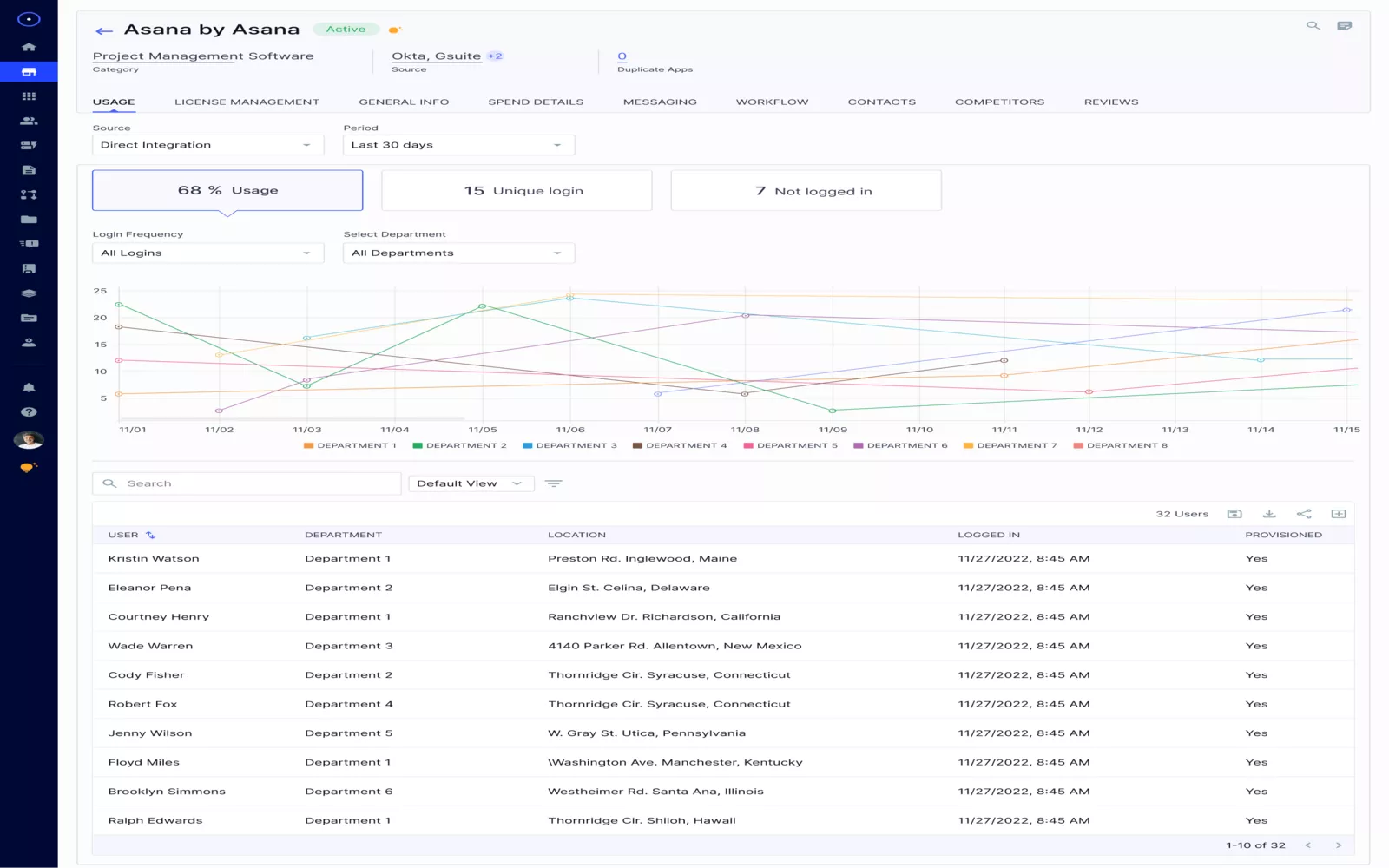This screenshot has height=868, width=1389.
Task: Open the Okta, Gsuite source link
Action: 436,56
